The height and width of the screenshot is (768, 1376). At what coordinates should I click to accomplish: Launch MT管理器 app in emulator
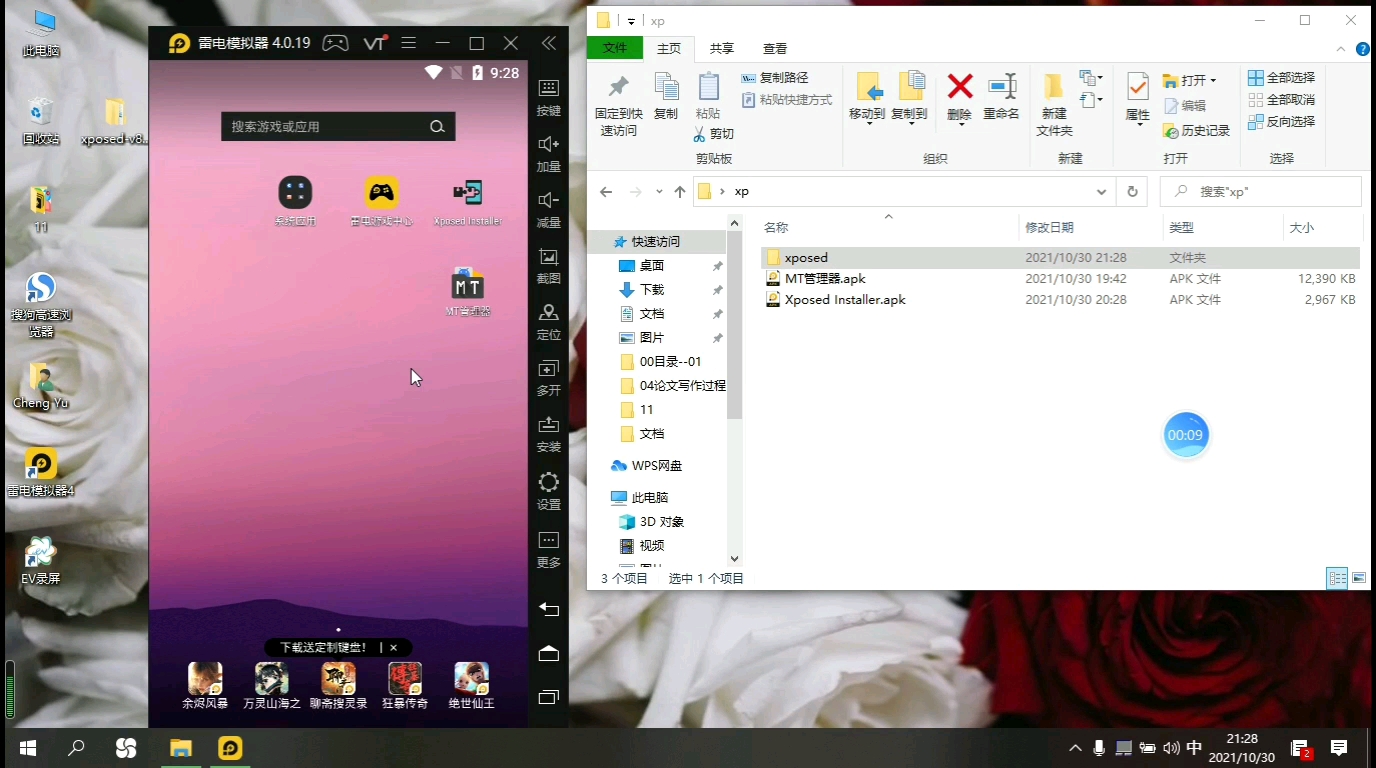467,292
